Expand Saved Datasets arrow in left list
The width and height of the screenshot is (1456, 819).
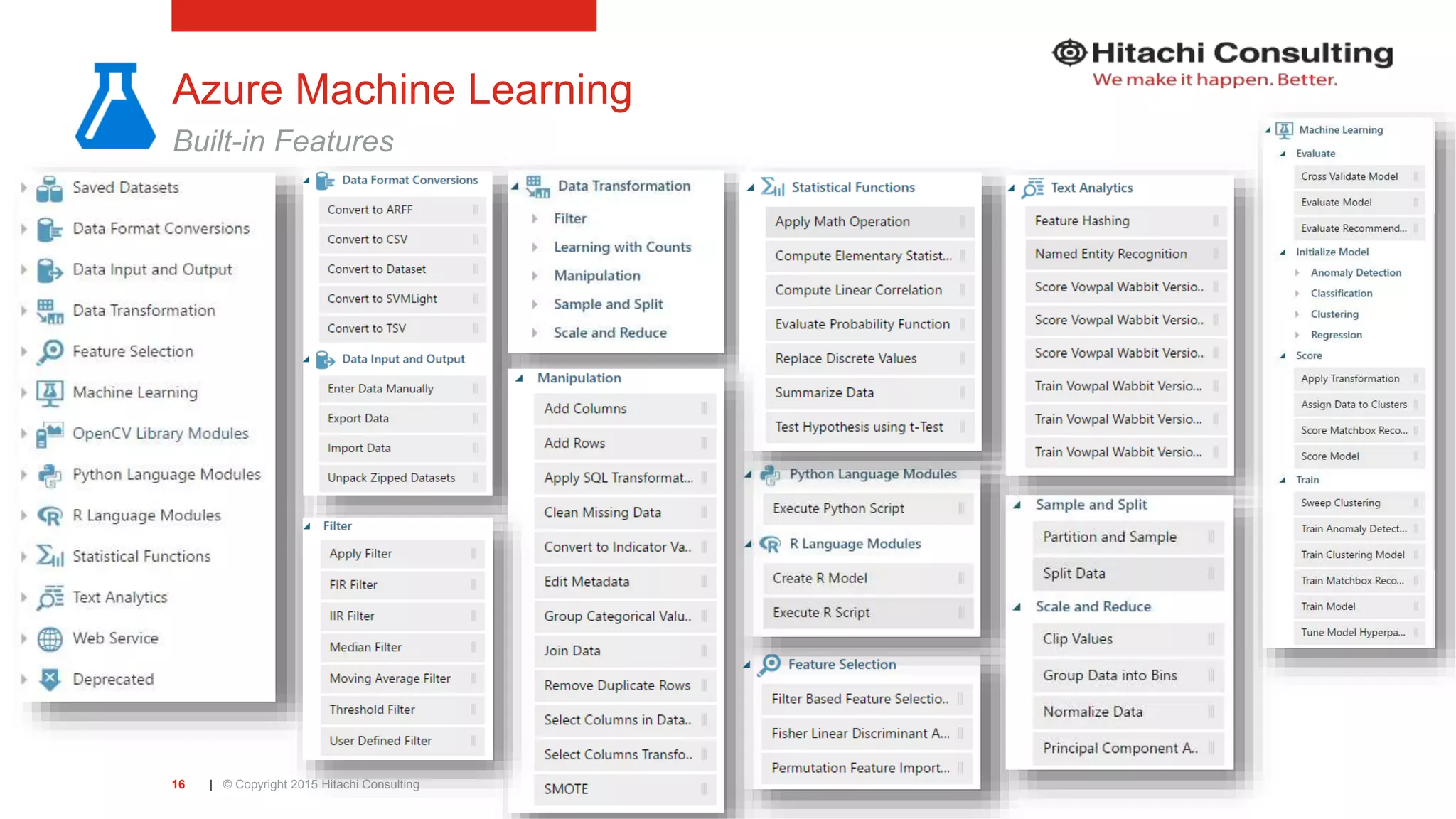(x=23, y=188)
